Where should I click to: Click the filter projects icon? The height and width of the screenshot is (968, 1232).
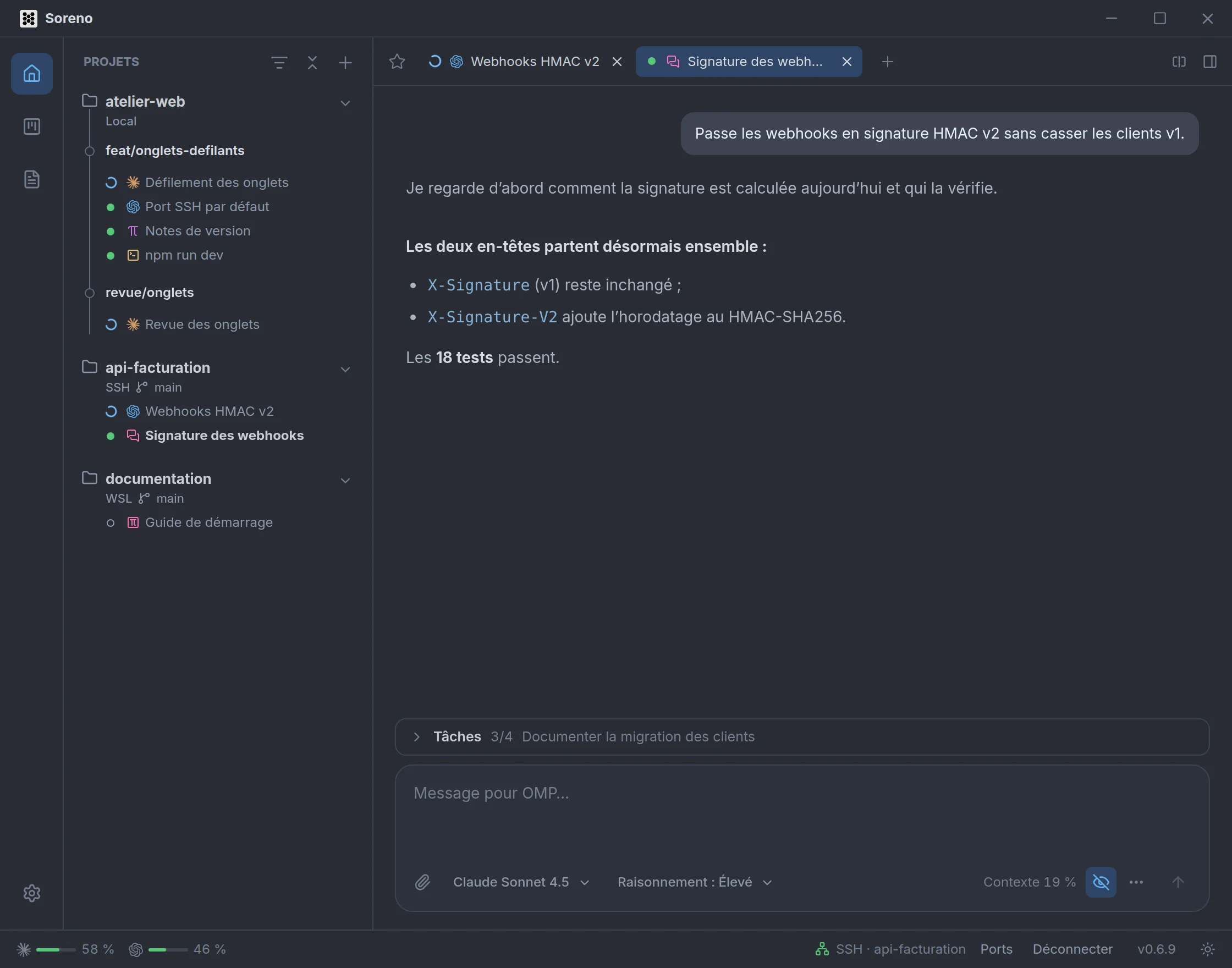(279, 62)
